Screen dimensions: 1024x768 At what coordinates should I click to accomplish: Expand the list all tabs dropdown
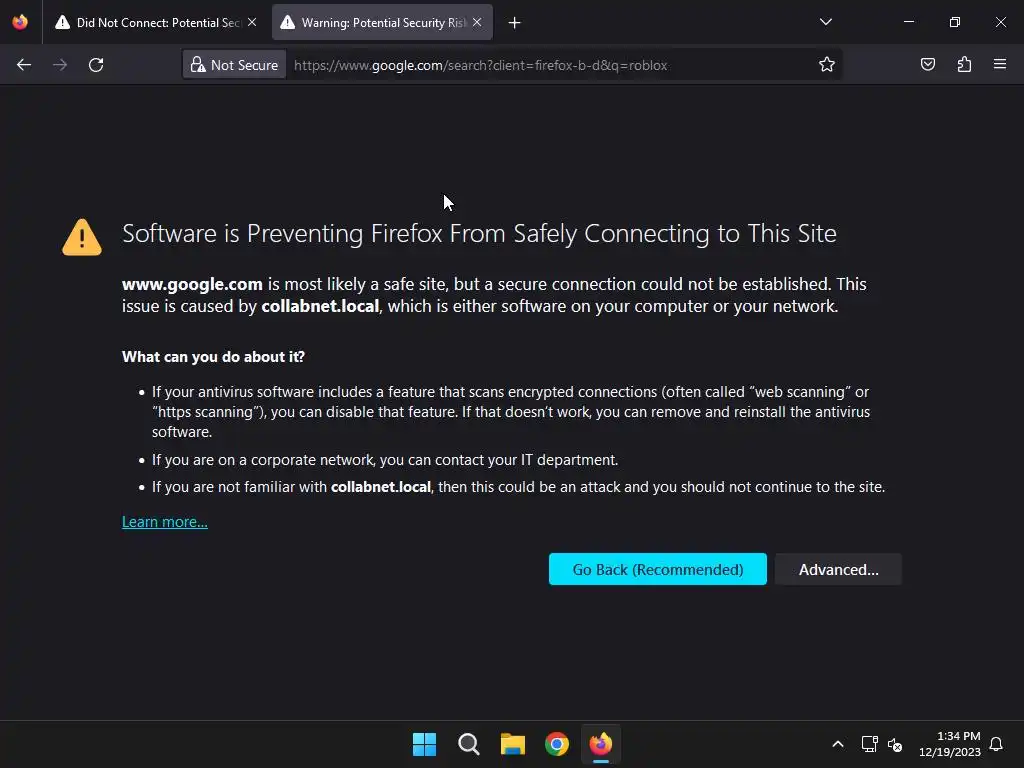pos(825,22)
